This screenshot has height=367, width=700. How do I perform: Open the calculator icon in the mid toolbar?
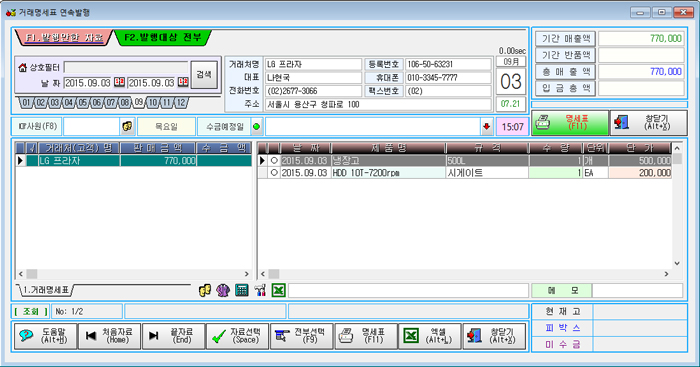[x=242, y=291]
